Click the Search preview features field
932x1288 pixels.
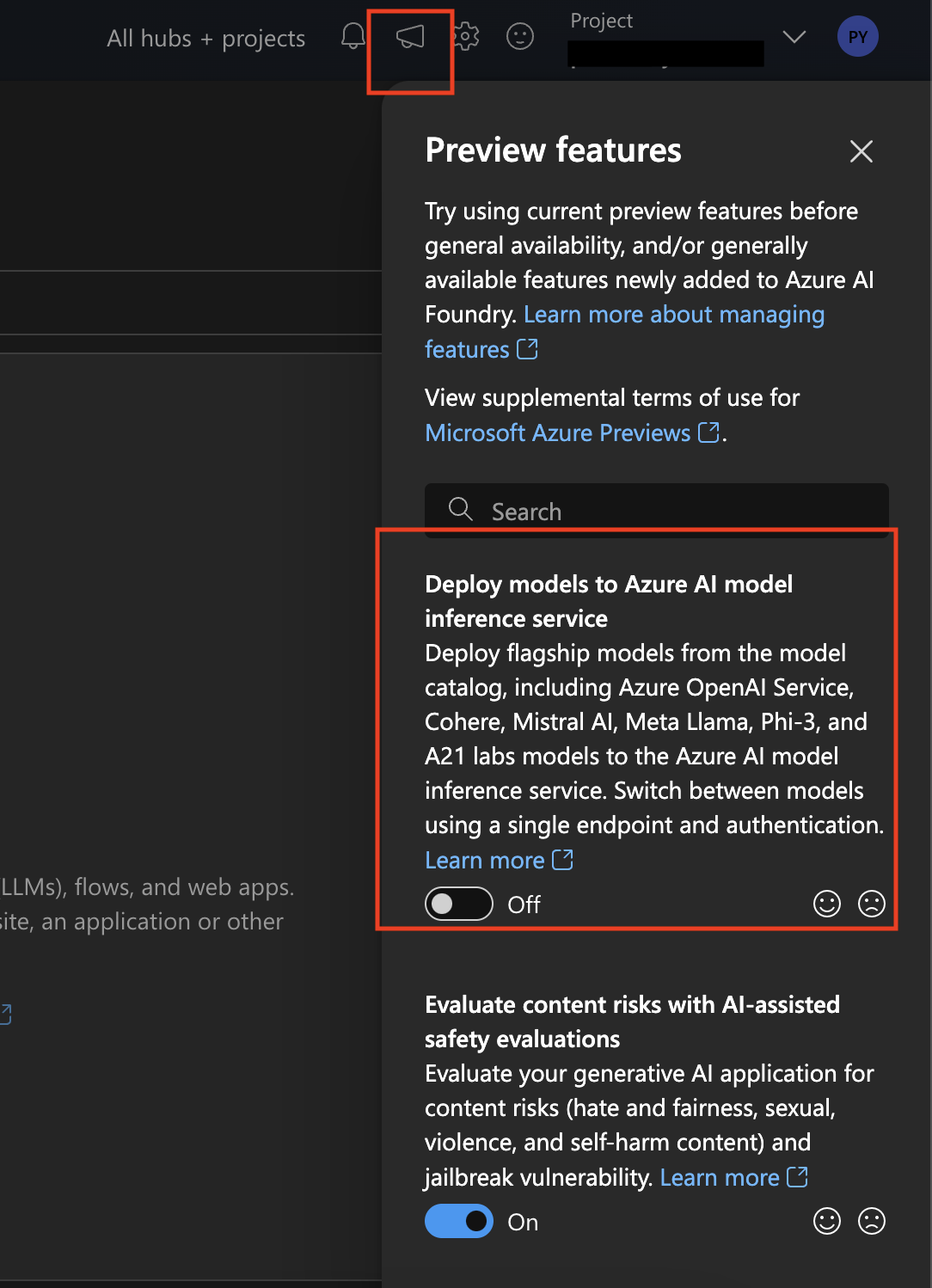point(657,511)
